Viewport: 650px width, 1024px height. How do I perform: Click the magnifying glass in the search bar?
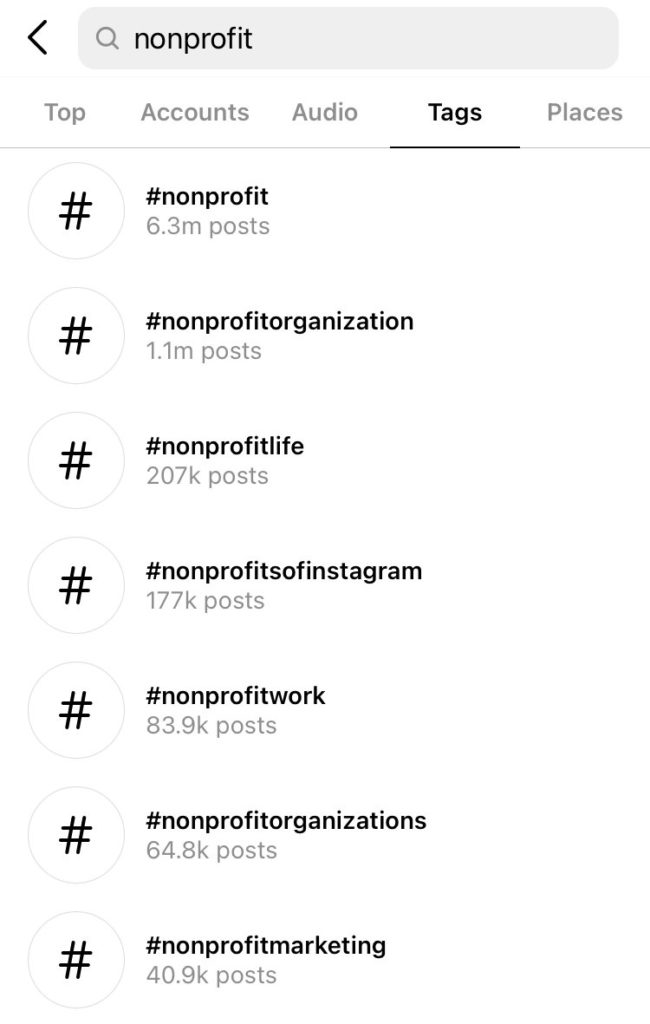click(x=107, y=37)
